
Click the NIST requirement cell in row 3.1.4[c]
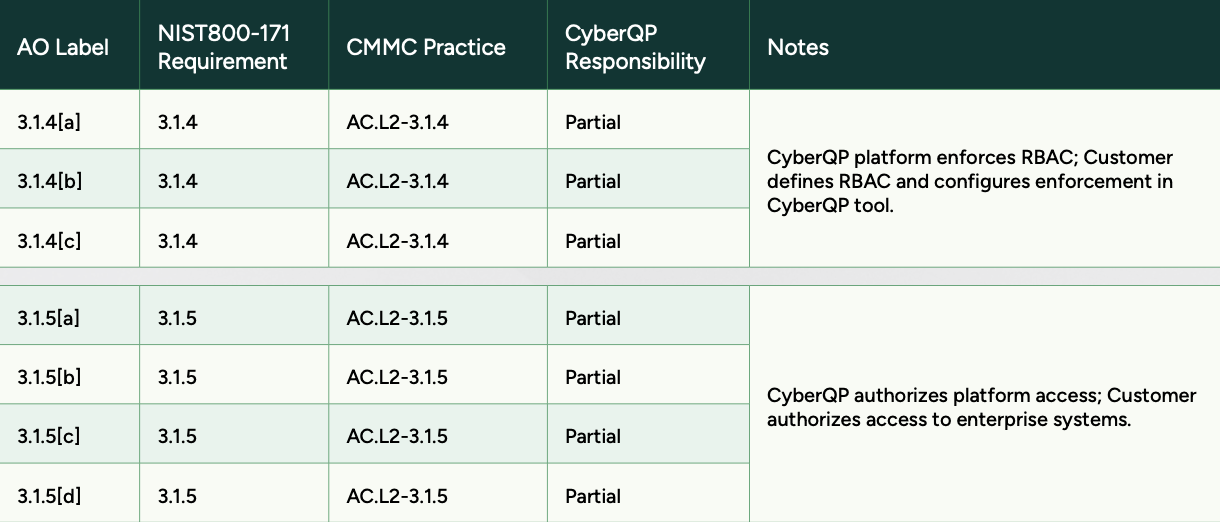[178, 241]
